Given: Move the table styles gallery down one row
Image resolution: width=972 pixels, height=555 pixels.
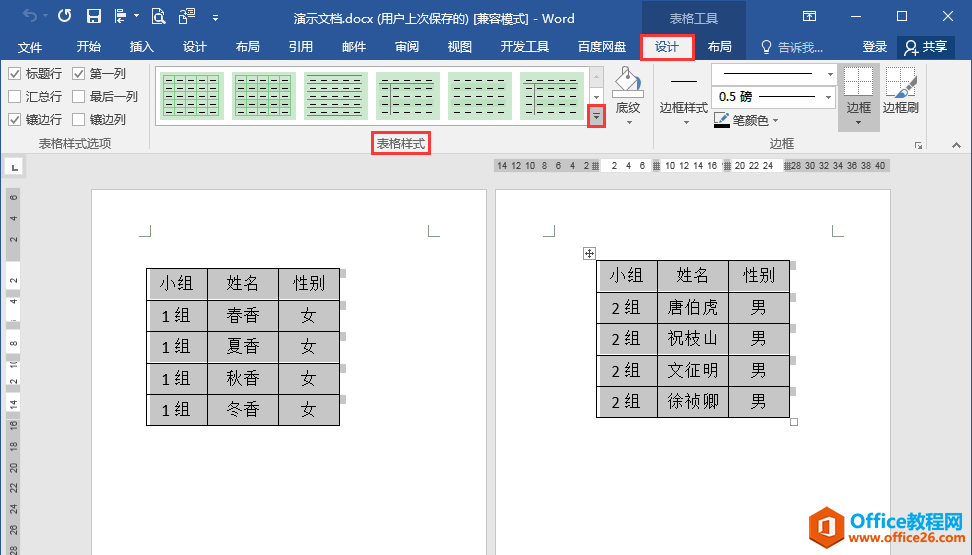Looking at the screenshot, I should click(596, 97).
